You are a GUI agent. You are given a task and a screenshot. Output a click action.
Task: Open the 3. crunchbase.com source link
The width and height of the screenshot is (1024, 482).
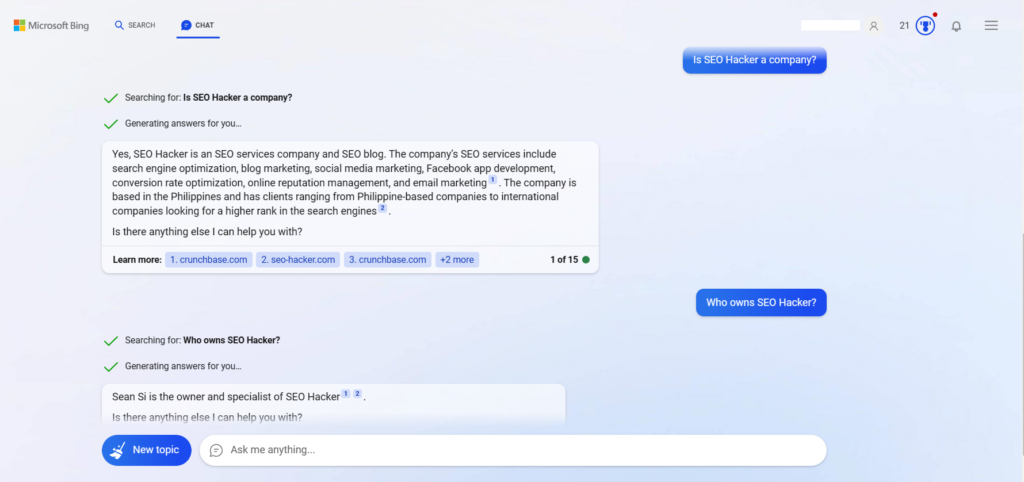(387, 260)
